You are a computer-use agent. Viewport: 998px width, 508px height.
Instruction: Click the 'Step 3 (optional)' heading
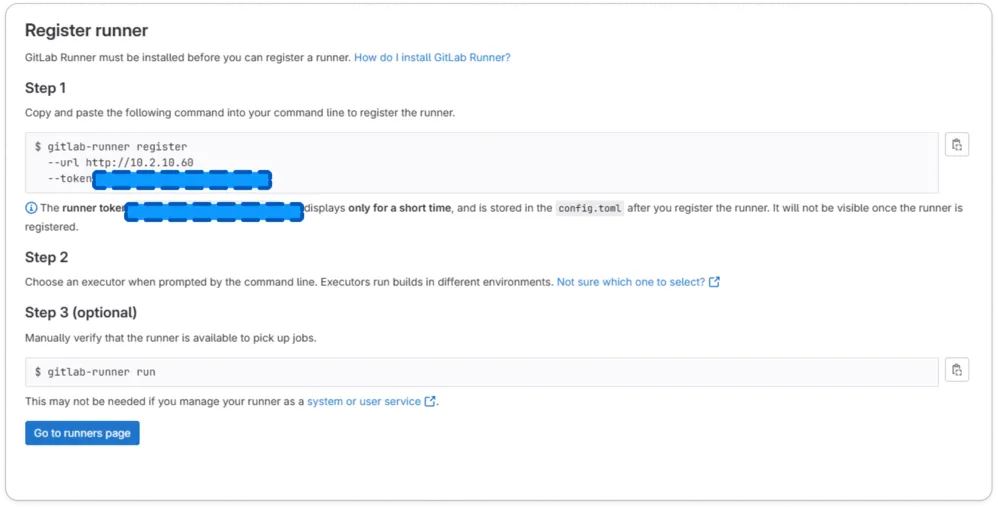tap(81, 312)
